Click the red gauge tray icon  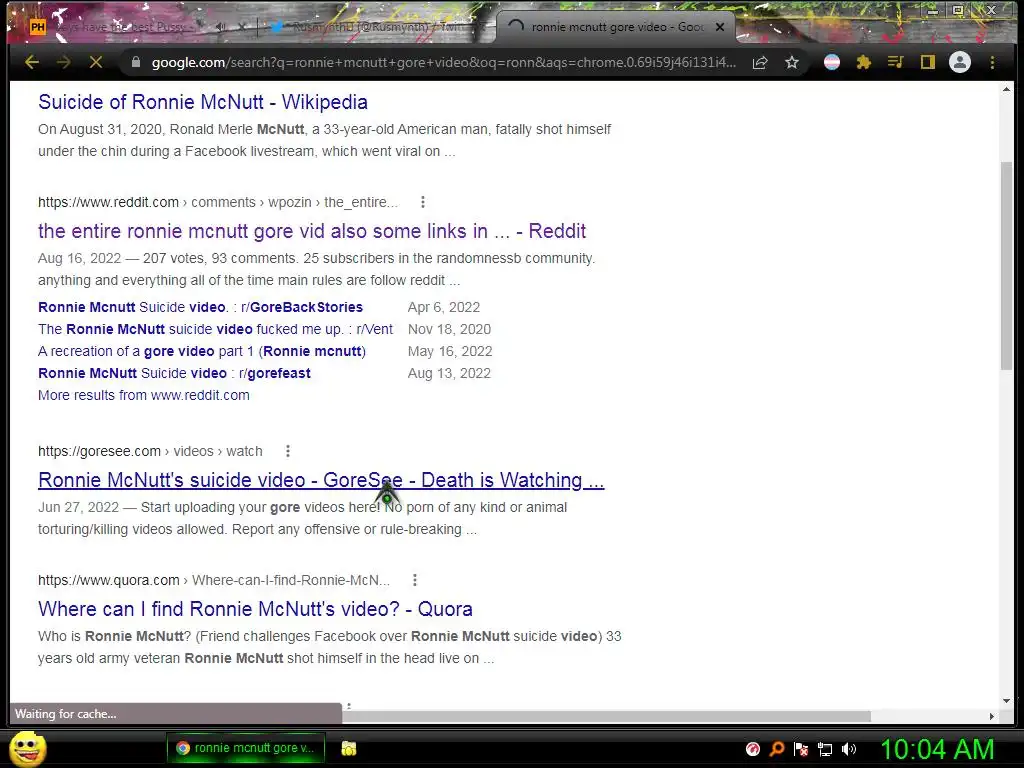[753, 749]
